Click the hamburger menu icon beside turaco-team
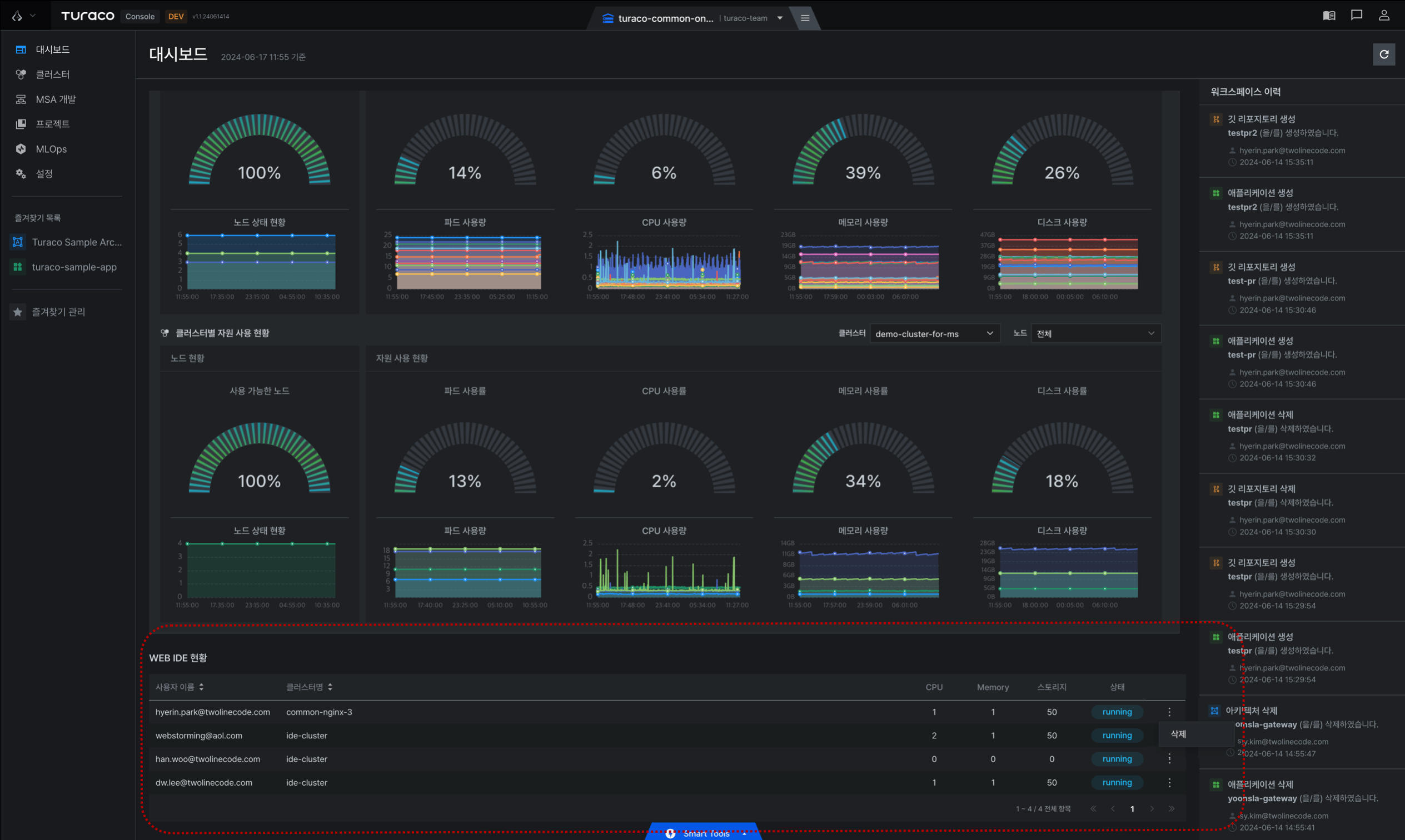 coord(805,18)
